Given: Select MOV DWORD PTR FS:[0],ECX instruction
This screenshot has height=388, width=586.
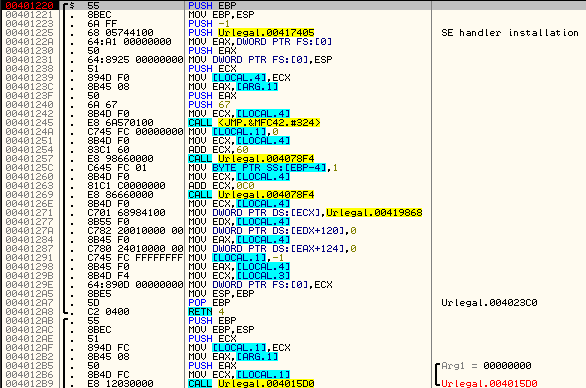Looking at the screenshot, I should (x=260, y=284).
